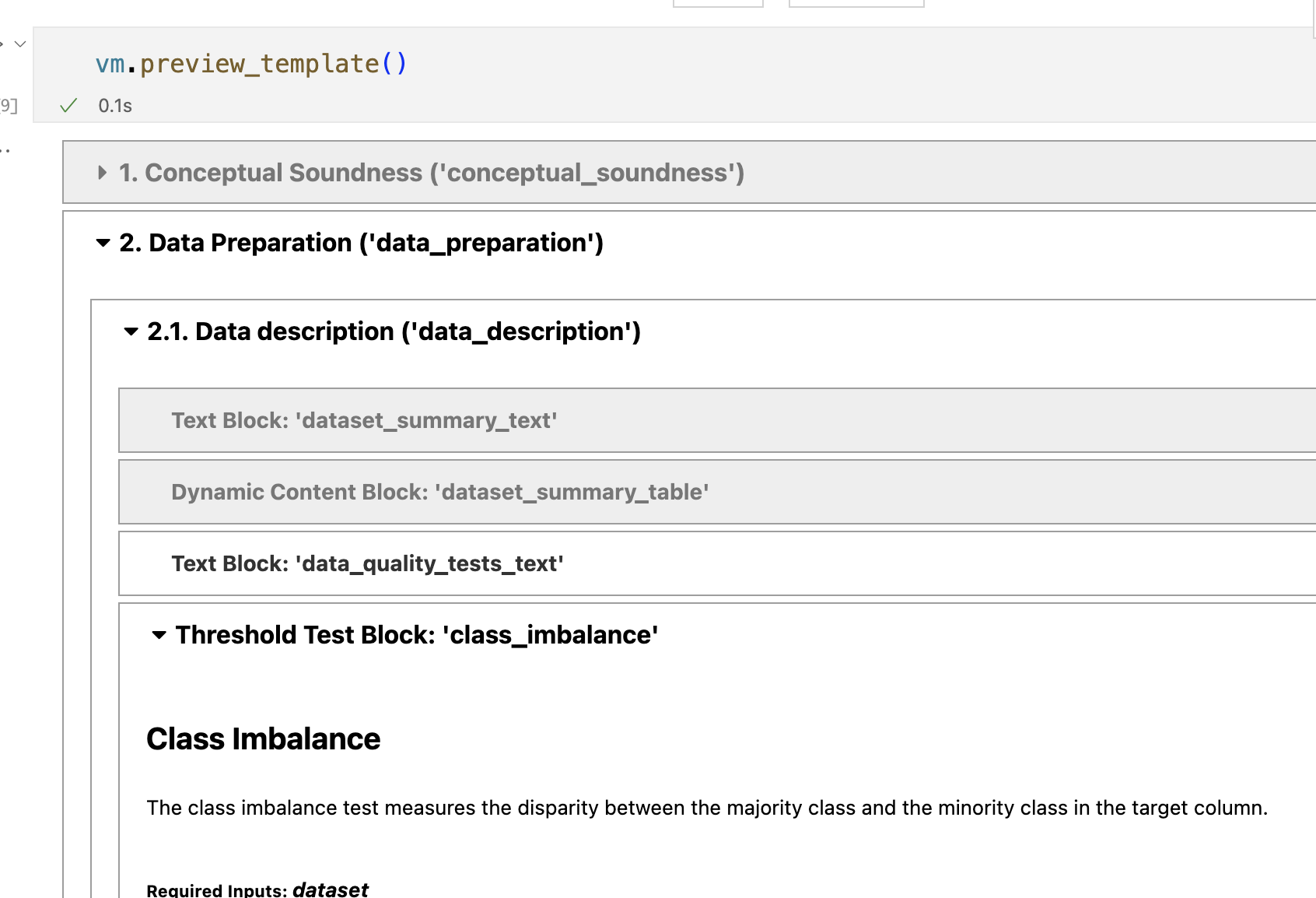Click the leftmost button above the notebook cell
Screen dimensions: 1316x898
tap(716, 2)
